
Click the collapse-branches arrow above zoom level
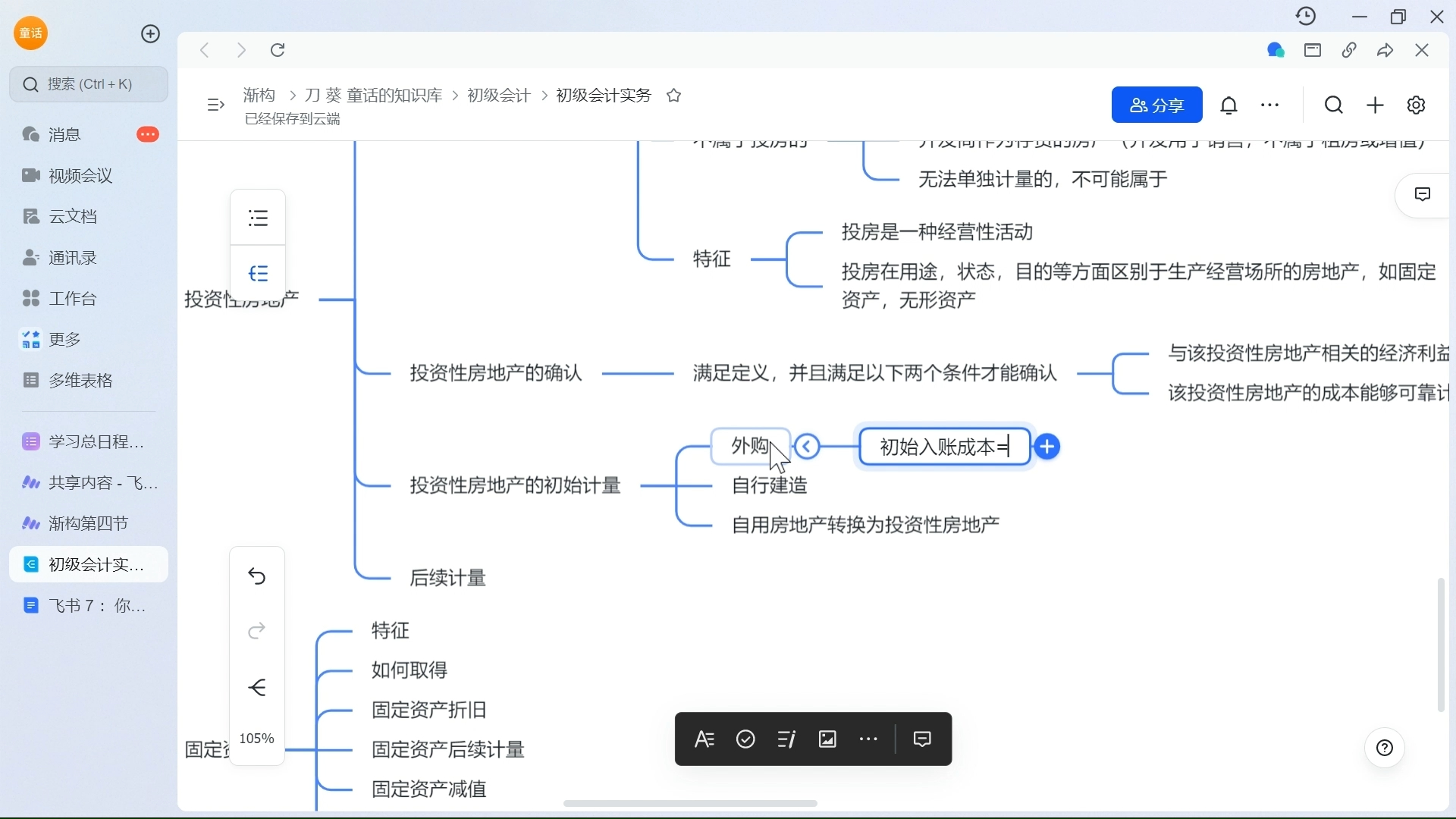(258, 687)
